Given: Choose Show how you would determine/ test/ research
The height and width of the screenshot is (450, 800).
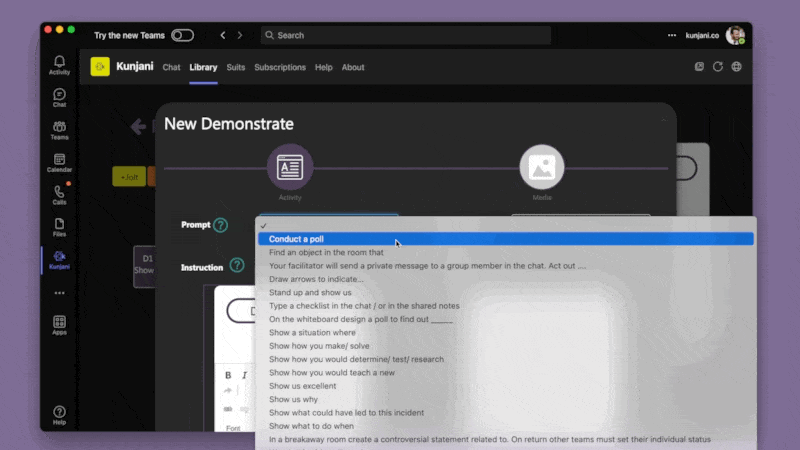Looking at the screenshot, I should click(x=506, y=359).
